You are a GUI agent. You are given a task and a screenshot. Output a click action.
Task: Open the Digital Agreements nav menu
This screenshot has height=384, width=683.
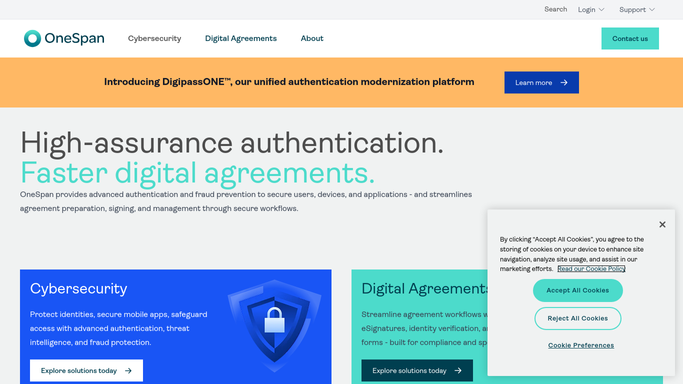pos(241,38)
